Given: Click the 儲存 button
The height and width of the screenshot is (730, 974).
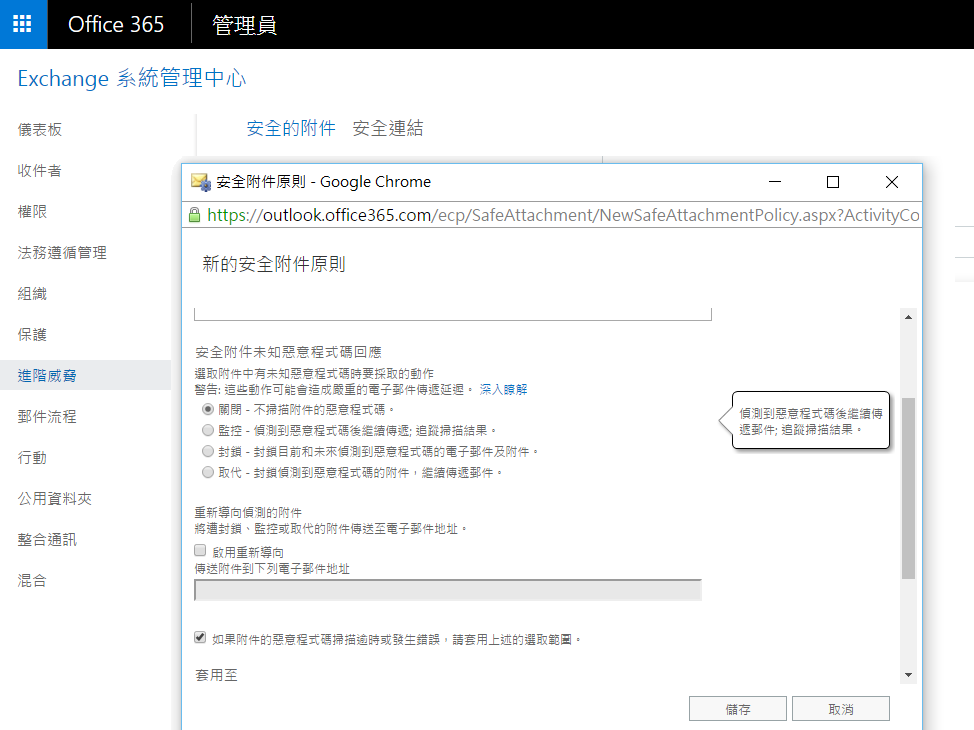Looking at the screenshot, I should [x=738, y=709].
